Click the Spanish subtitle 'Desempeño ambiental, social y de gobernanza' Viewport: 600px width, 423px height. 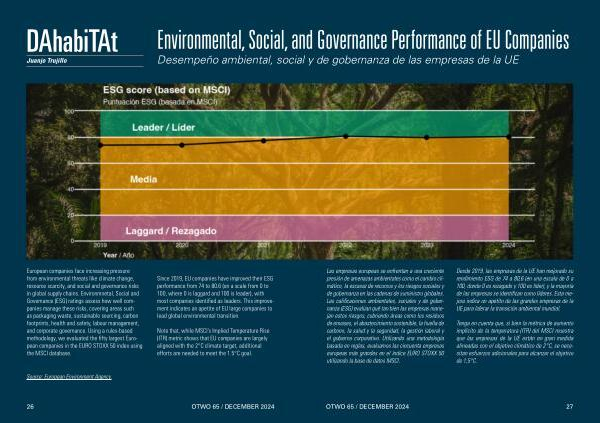point(338,60)
